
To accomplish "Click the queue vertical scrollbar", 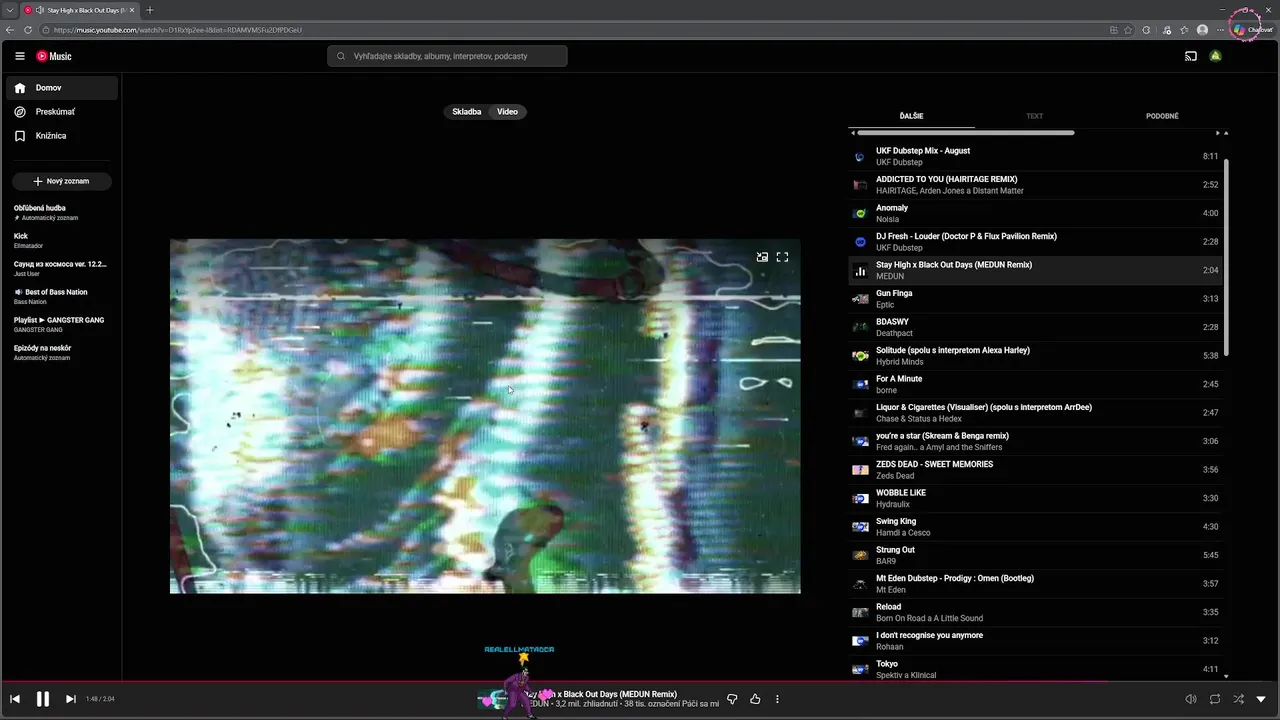I will tap(1226, 256).
